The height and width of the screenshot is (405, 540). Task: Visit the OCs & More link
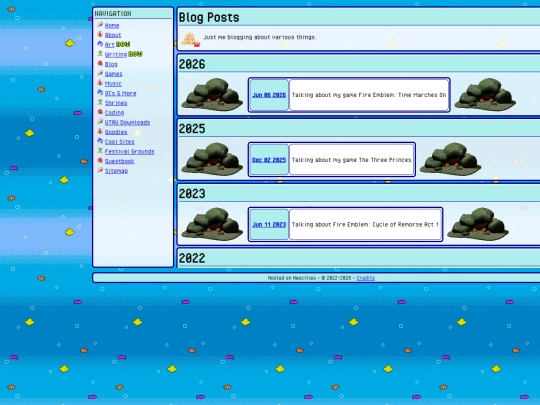point(120,93)
